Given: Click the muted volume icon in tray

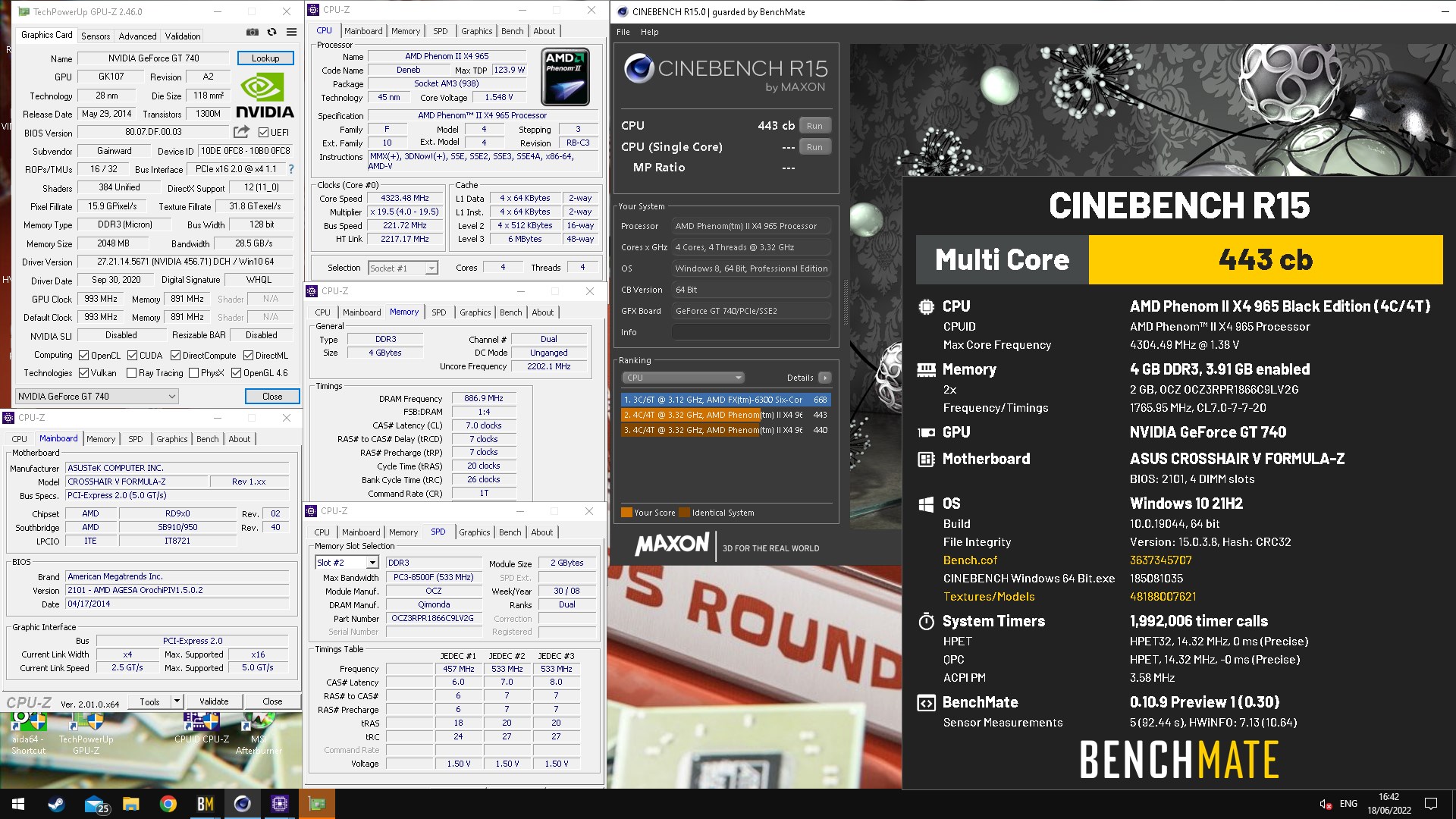Looking at the screenshot, I should [1326, 804].
